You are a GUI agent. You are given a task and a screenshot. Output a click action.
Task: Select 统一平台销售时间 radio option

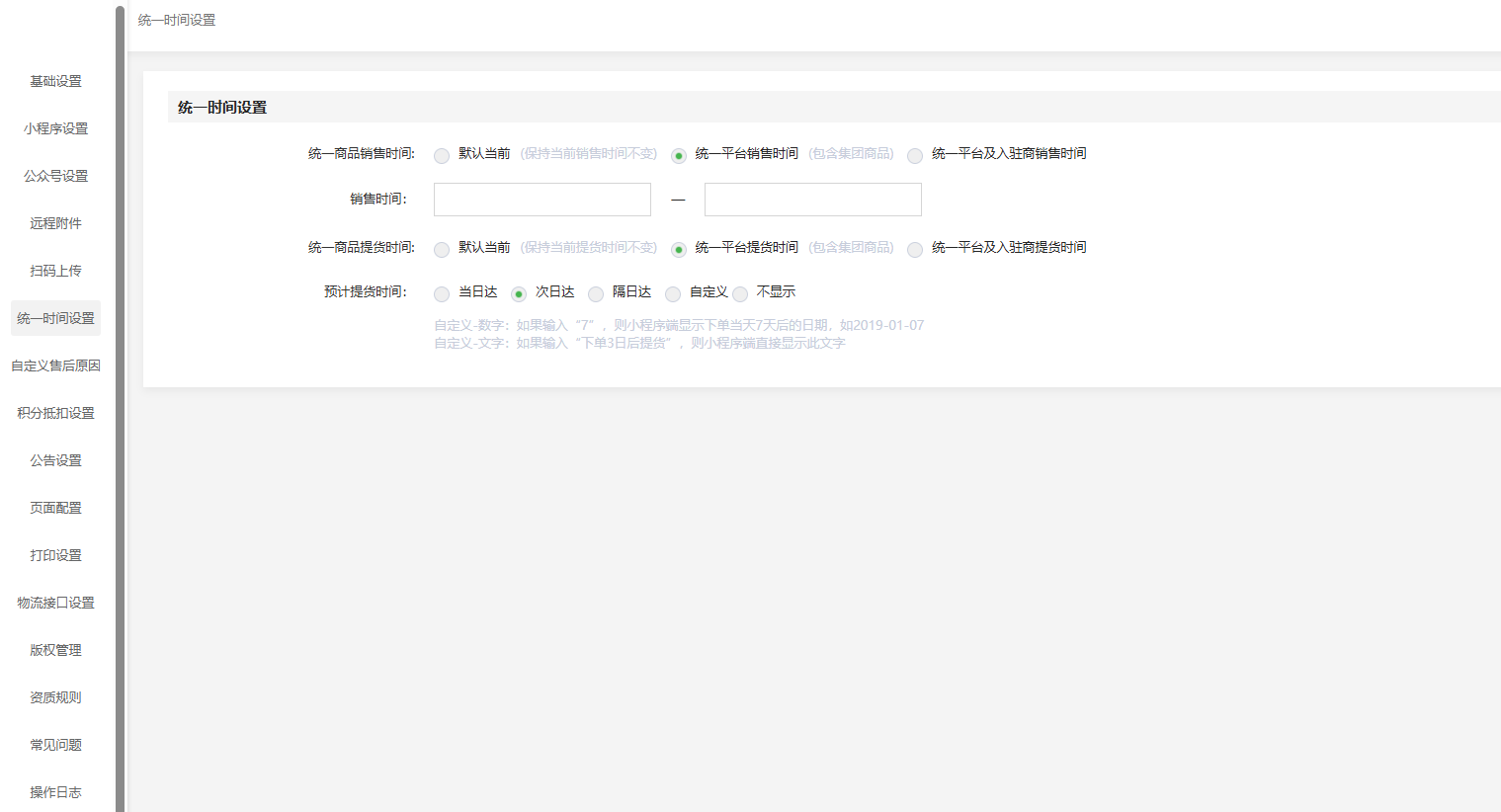click(x=679, y=156)
